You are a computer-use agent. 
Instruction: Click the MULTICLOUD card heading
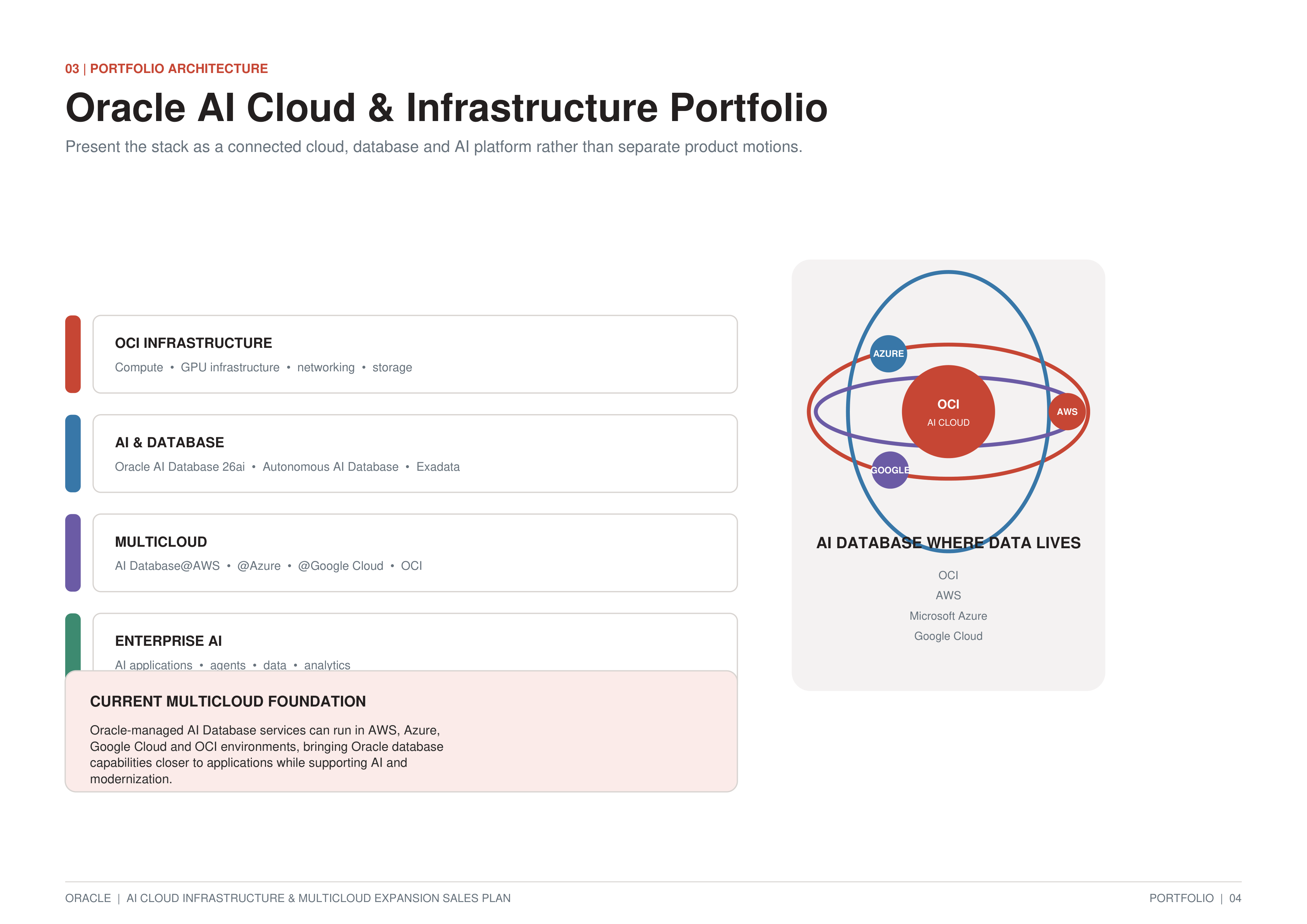(x=161, y=542)
